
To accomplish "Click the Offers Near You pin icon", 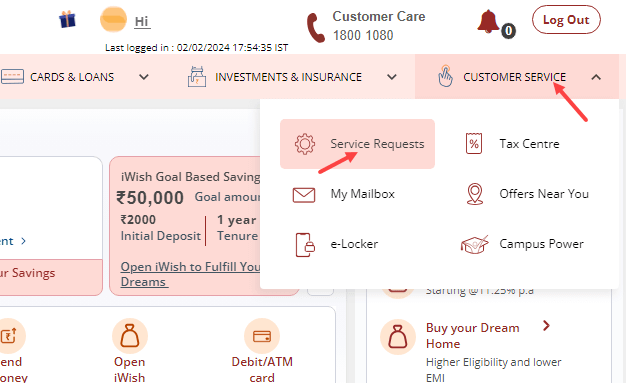I will (x=475, y=194).
